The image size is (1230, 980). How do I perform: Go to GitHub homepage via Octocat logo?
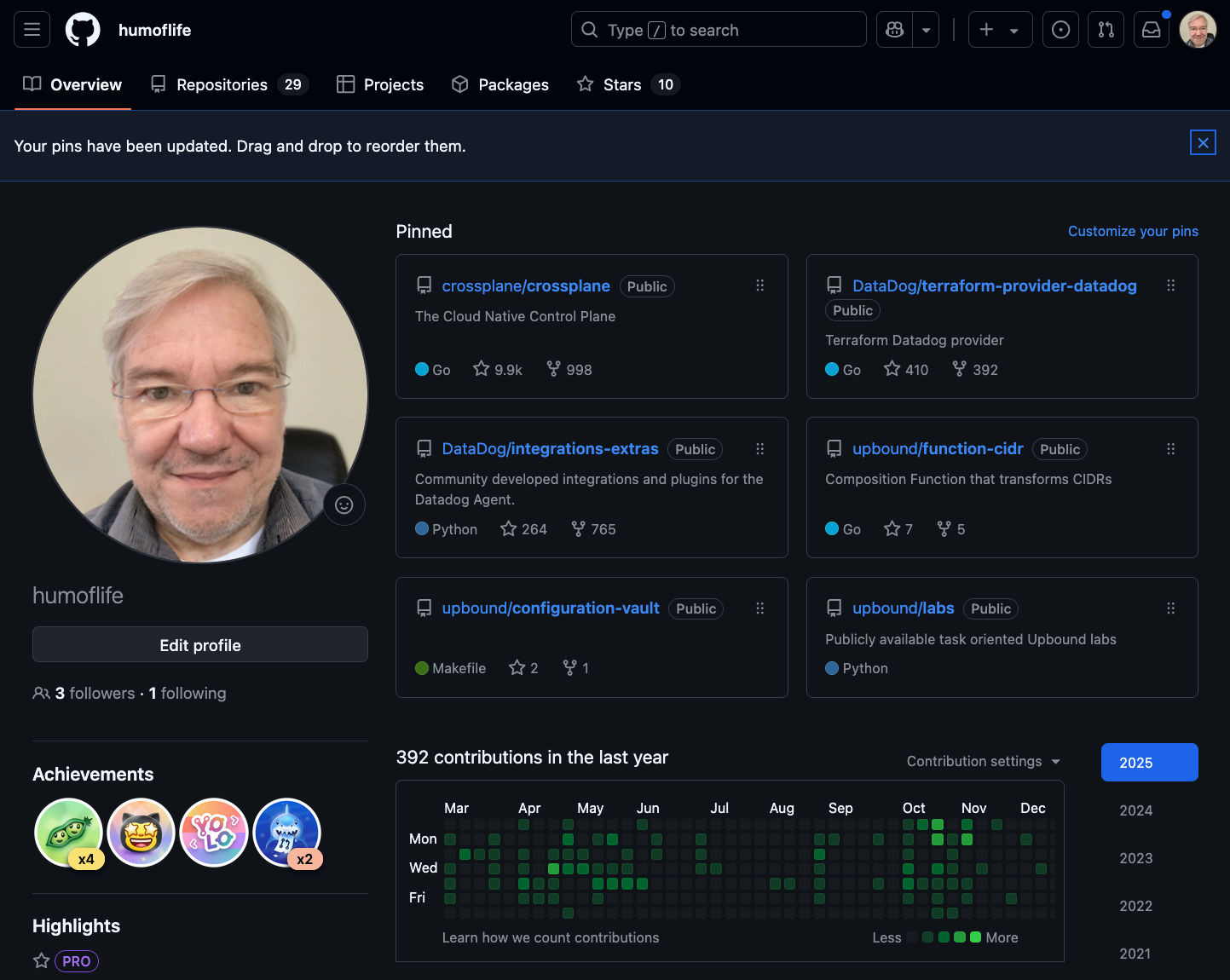pos(83,30)
